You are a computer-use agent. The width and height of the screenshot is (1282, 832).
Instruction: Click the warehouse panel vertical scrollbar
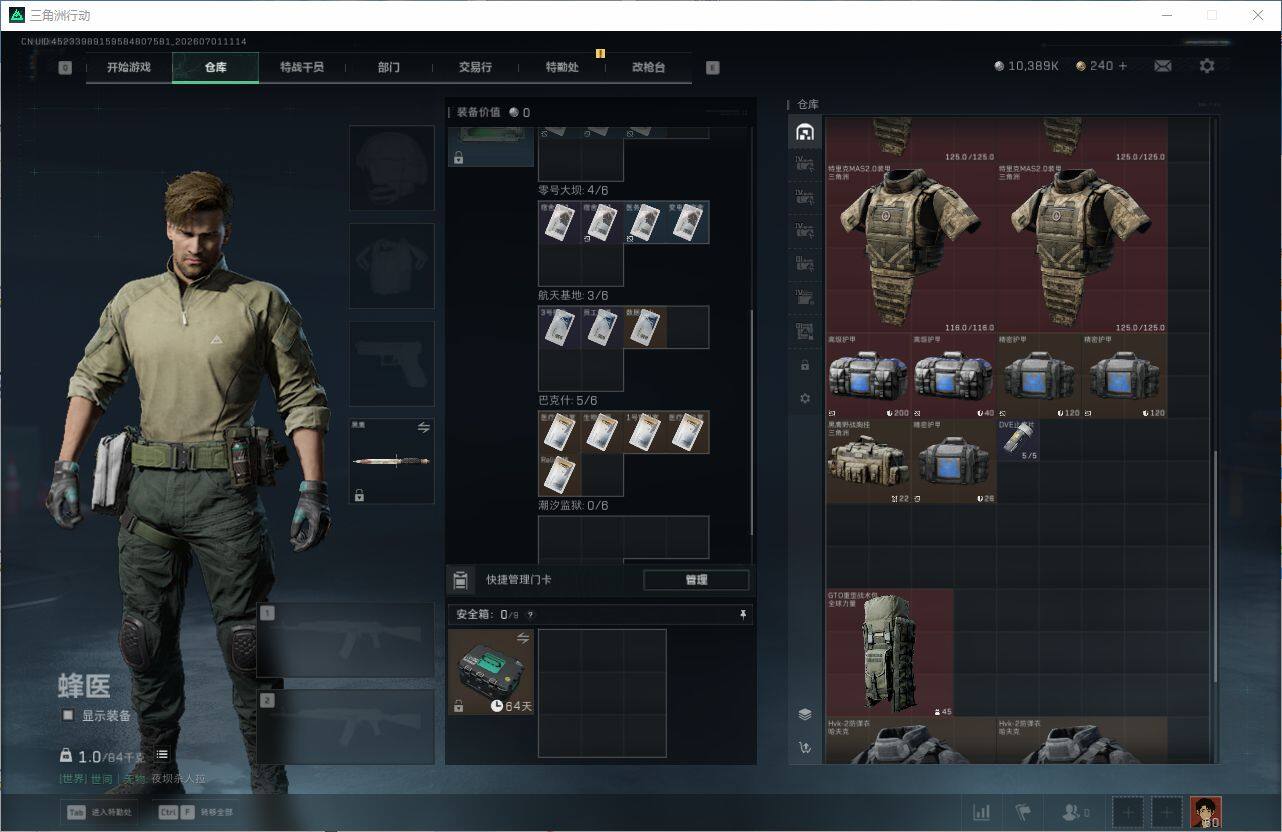[1215, 567]
